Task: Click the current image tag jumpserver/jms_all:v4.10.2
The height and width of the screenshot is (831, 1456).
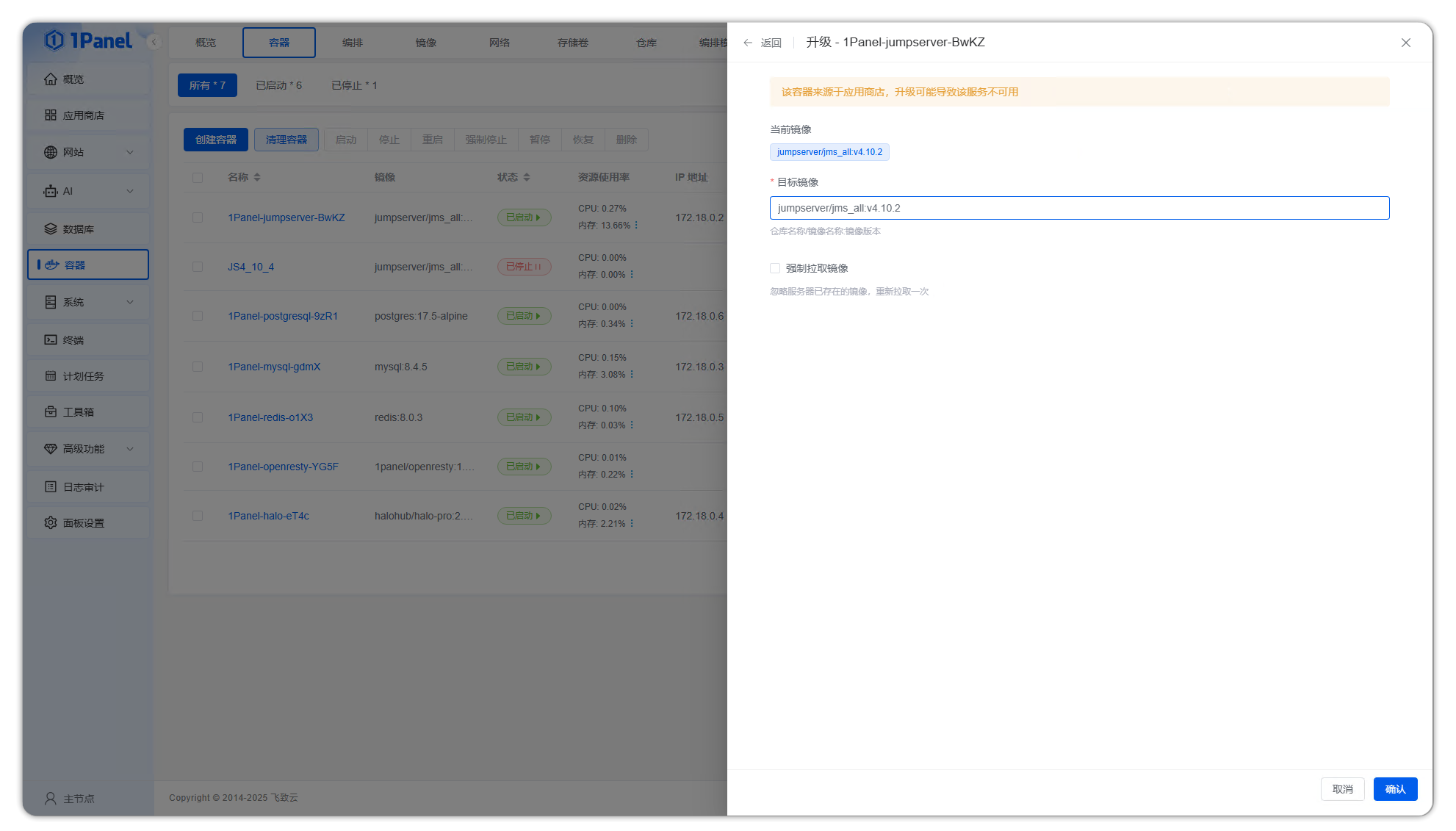Action: tap(829, 152)
